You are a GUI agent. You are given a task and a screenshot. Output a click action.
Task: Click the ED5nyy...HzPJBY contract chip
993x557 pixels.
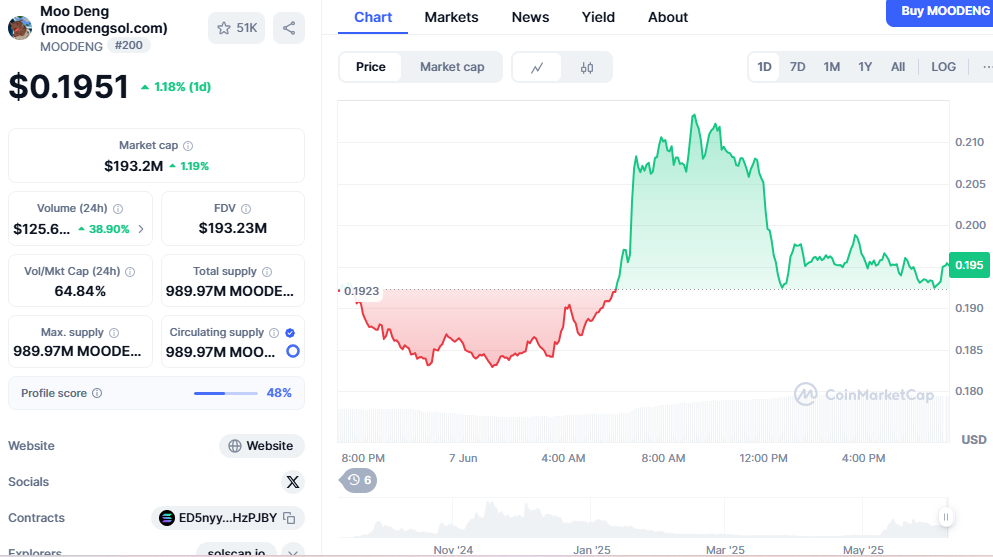pyautogui.click(x=227, y=518)
